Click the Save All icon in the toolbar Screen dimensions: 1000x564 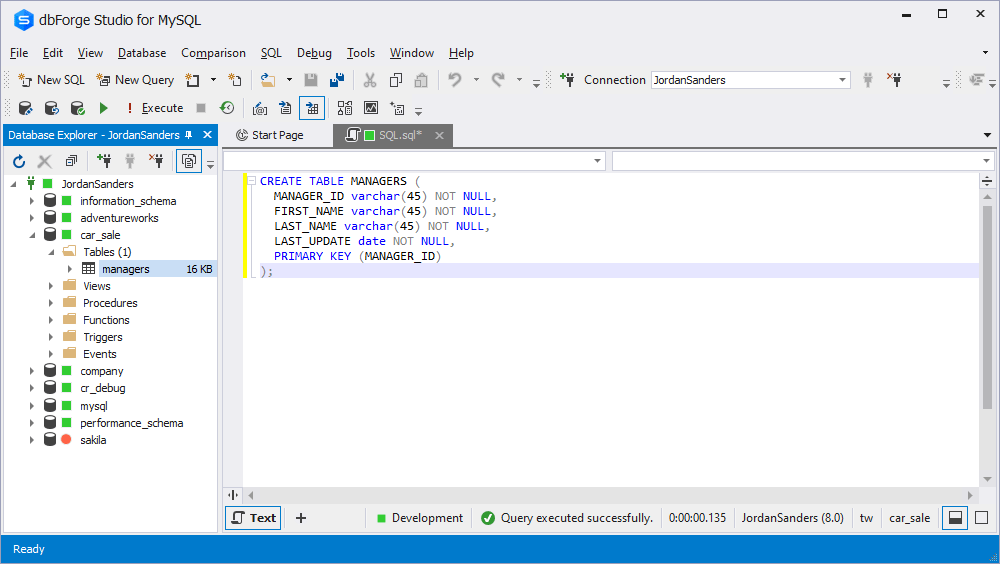coord(337,80)
